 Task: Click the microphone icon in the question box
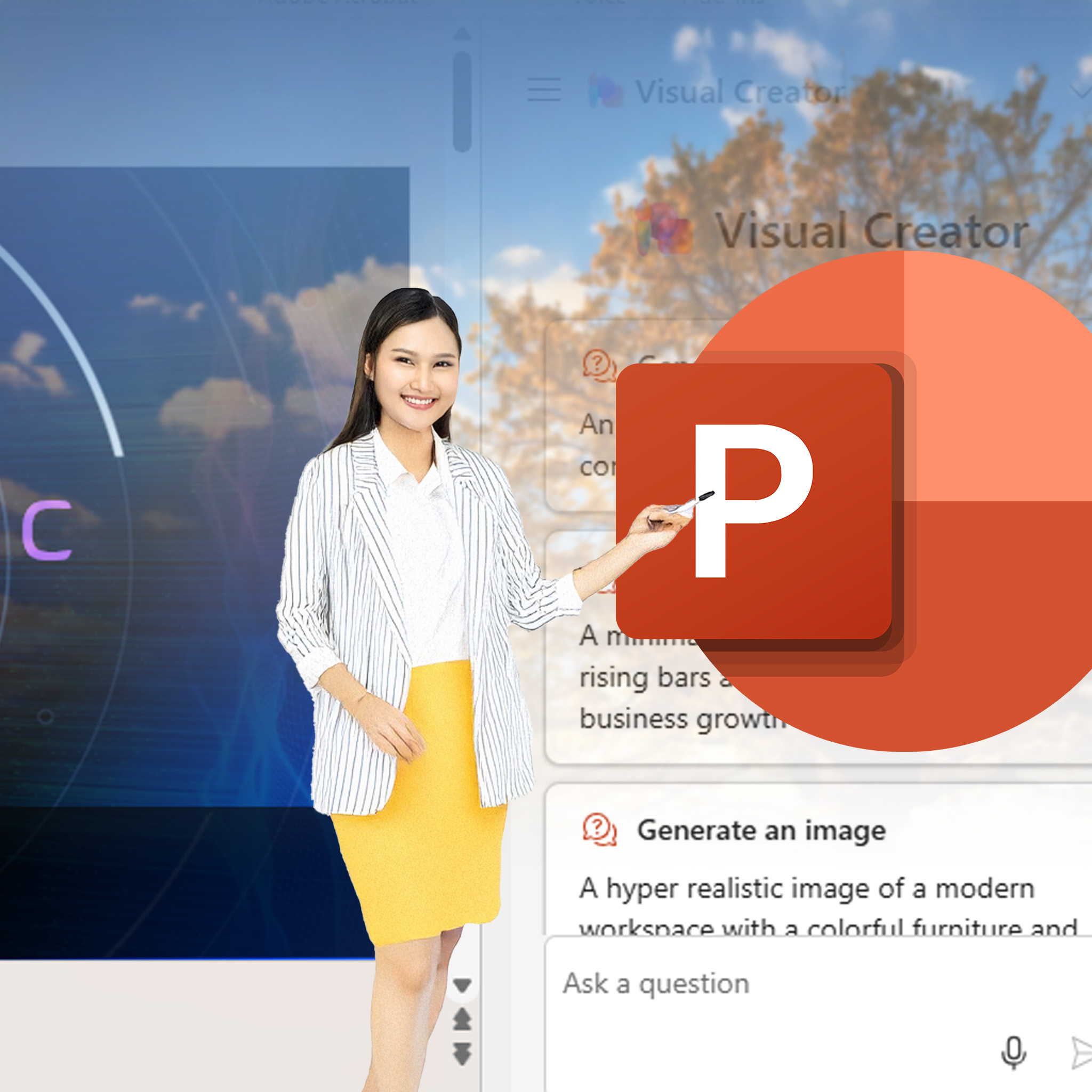coord(1014,1052)
